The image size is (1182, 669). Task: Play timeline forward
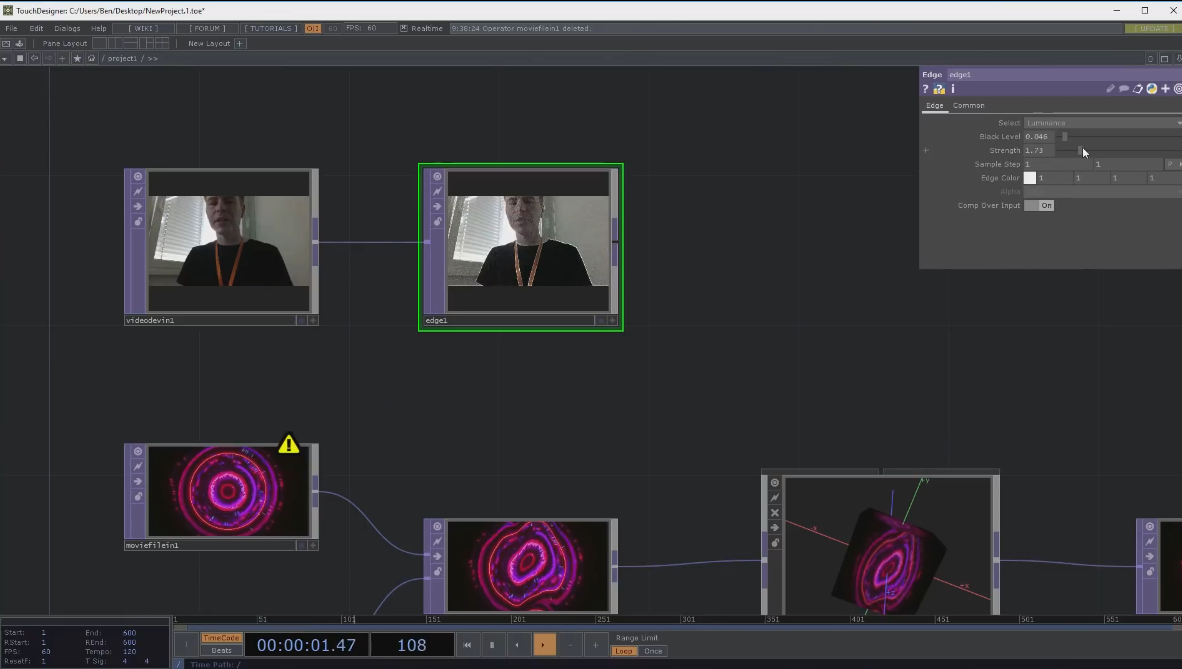544,645
